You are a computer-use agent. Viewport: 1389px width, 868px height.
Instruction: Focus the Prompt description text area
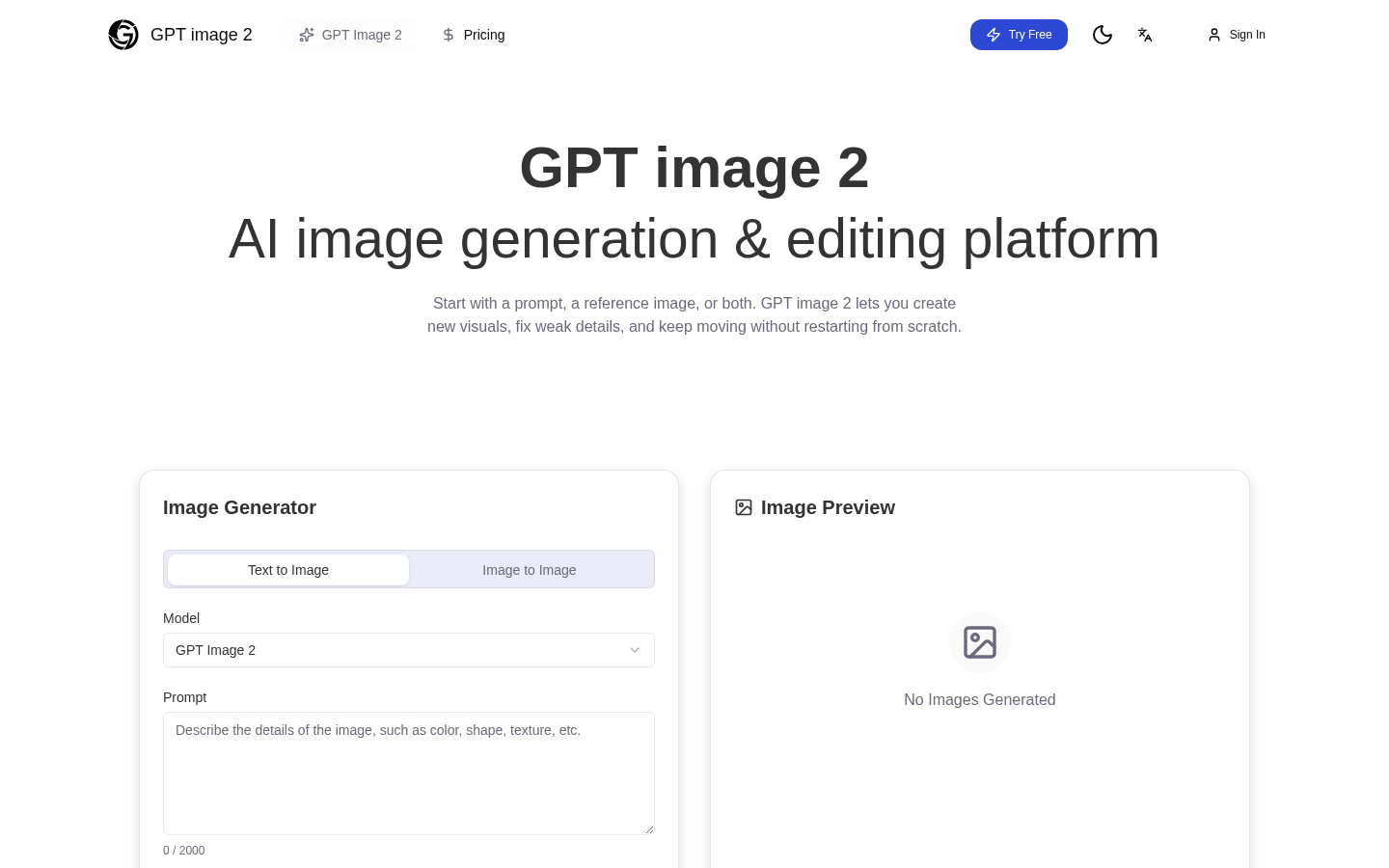[x=409, y=773]
